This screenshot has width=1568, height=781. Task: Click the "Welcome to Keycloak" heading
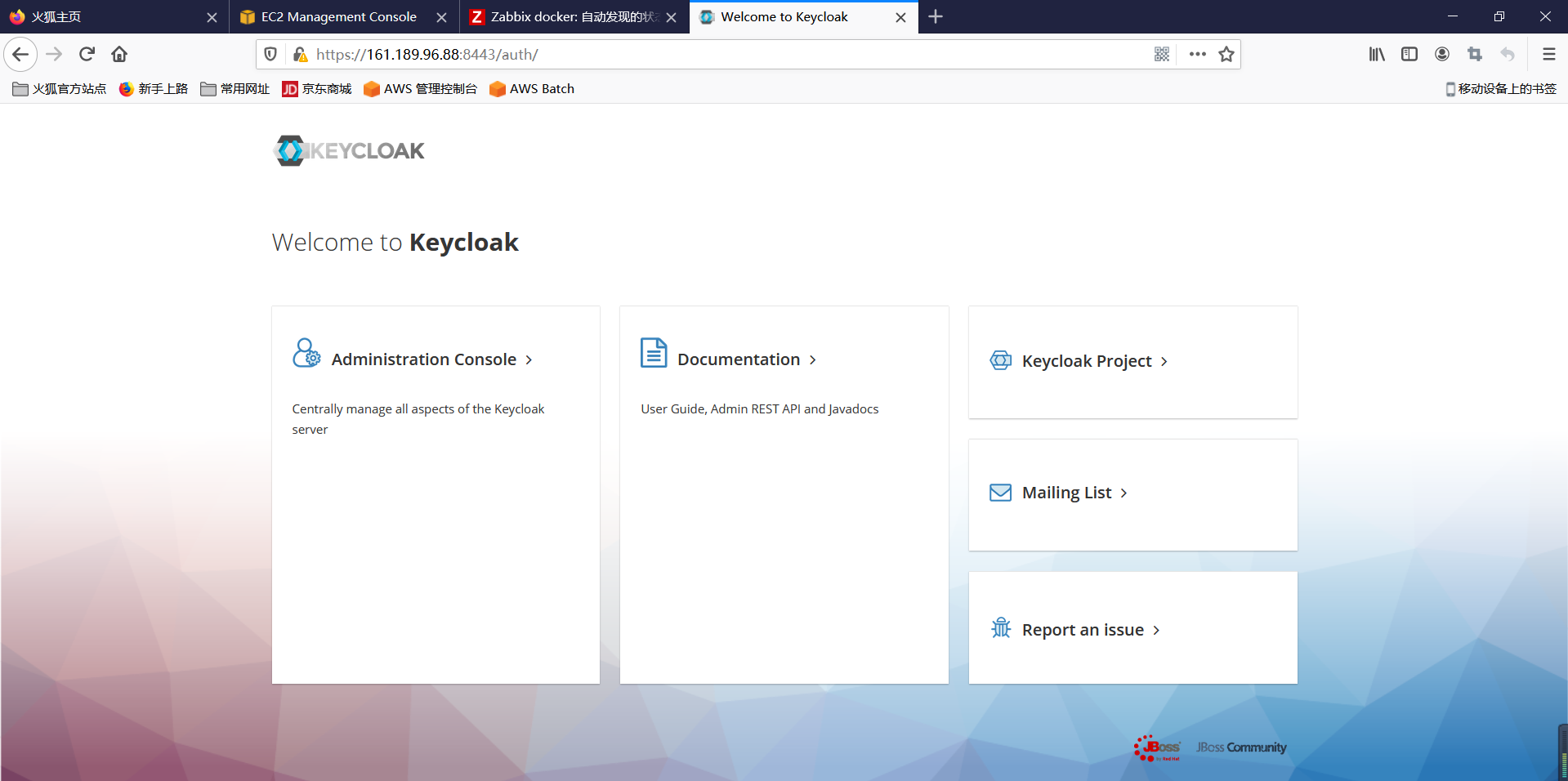coord(395,243)
